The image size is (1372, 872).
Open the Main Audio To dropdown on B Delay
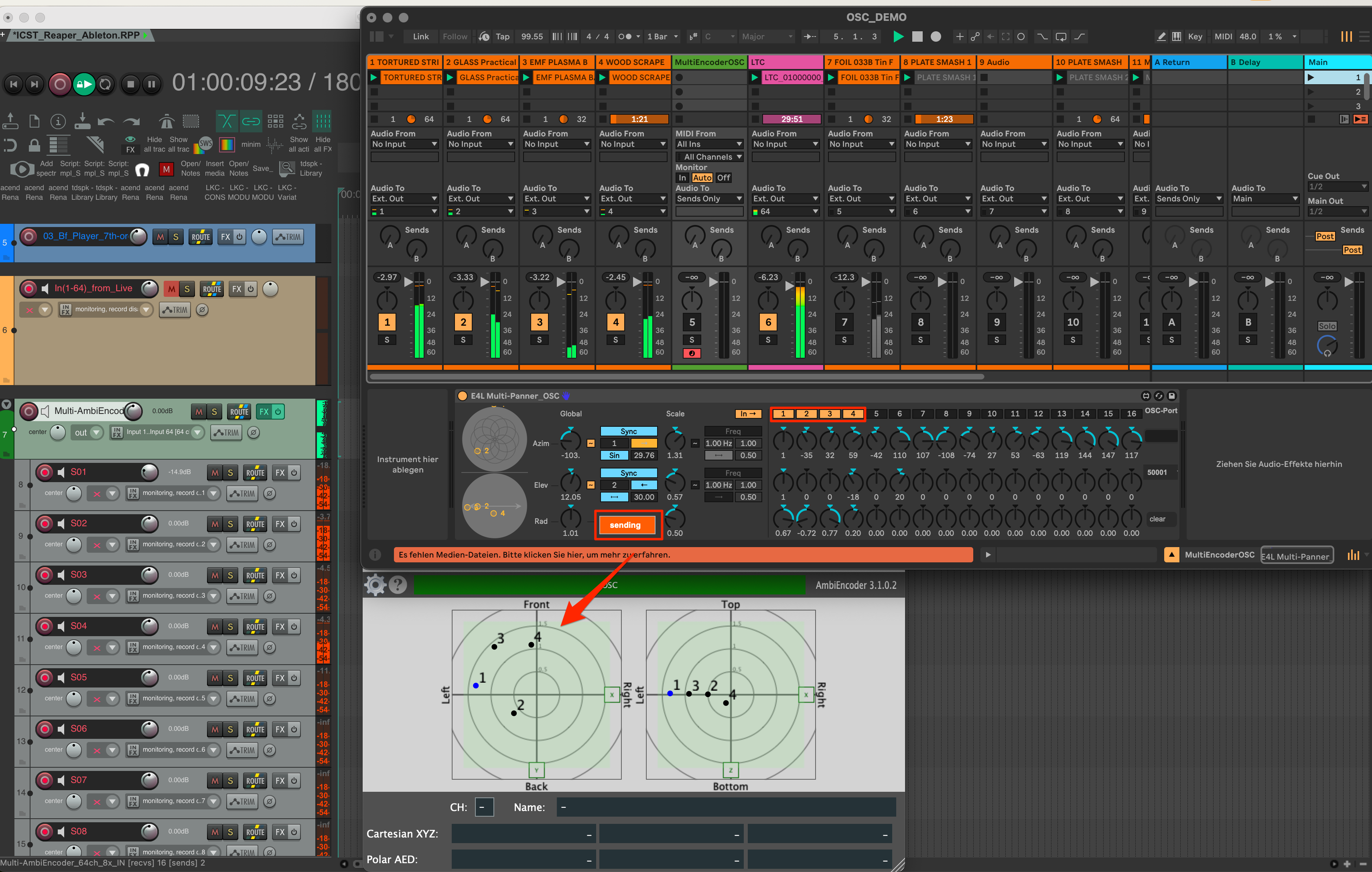tap(1265, 198)
